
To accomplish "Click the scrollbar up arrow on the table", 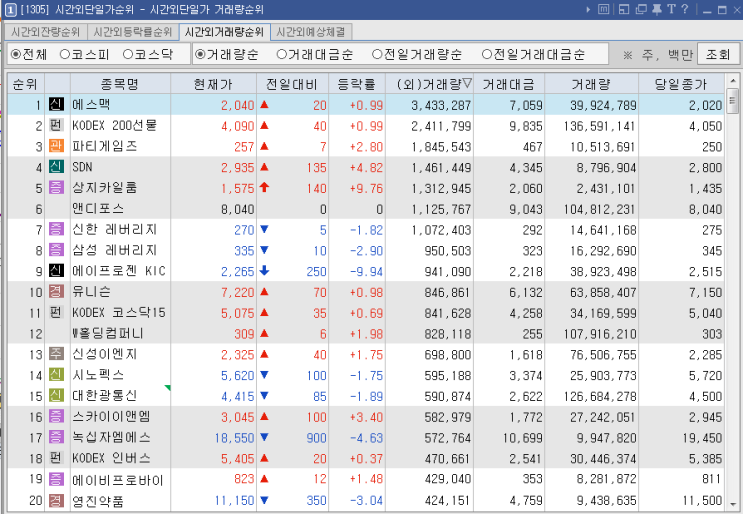I will coord(732,81).
